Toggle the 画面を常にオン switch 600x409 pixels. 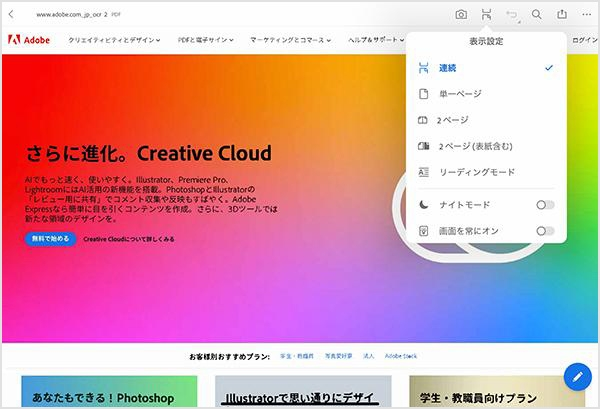(x=545, y=231)
